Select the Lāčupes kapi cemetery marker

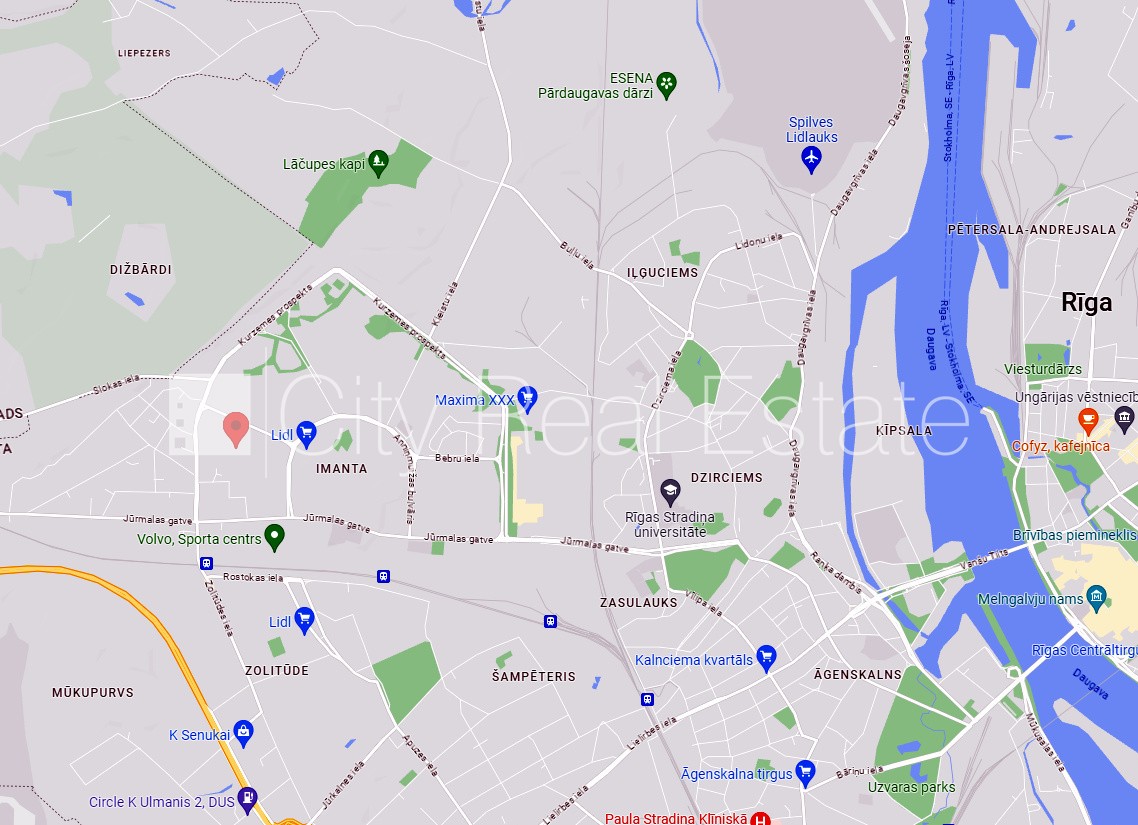click(x=378, y=163)
